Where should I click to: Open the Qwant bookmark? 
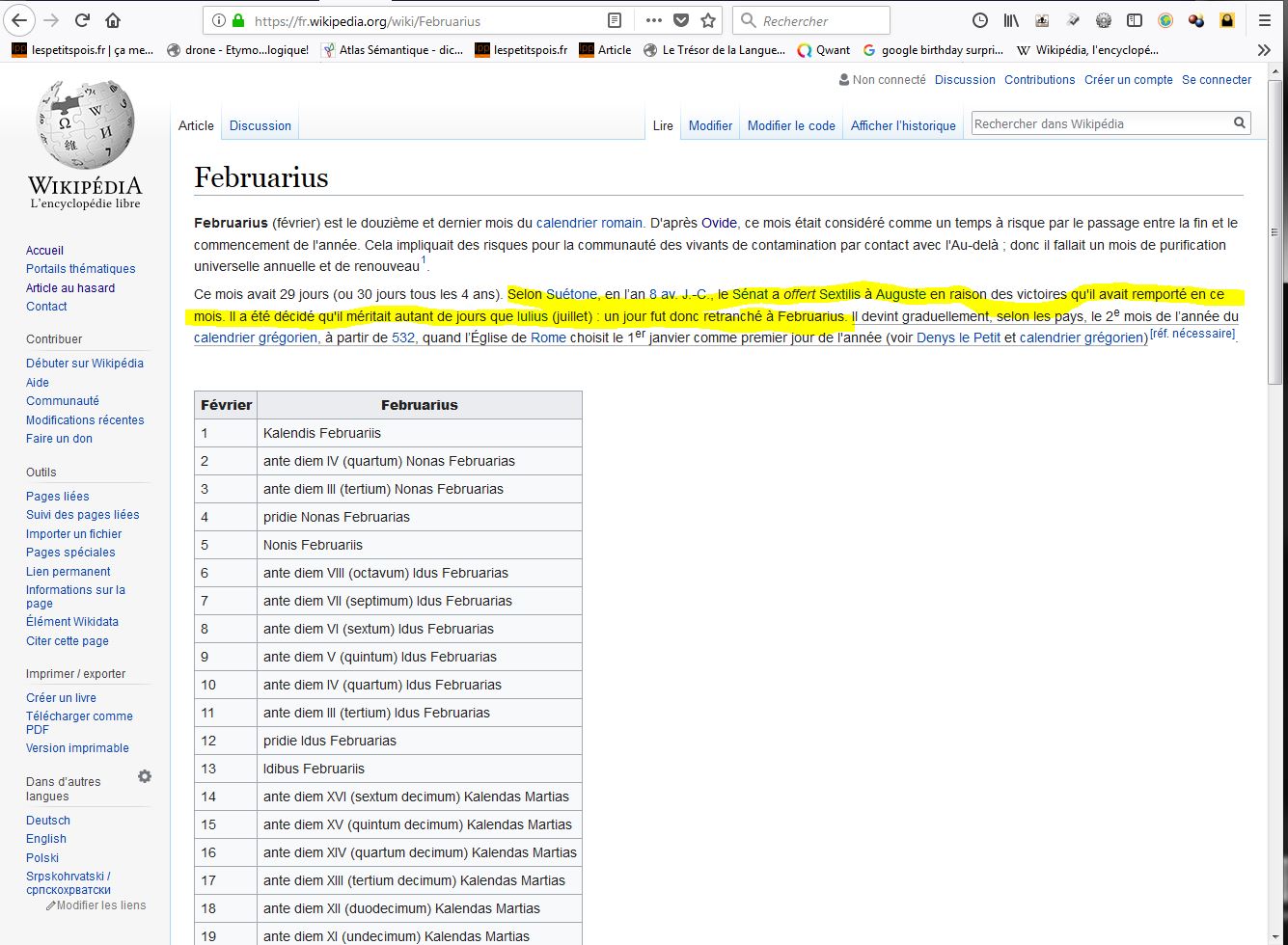click(x=825, y=50)
